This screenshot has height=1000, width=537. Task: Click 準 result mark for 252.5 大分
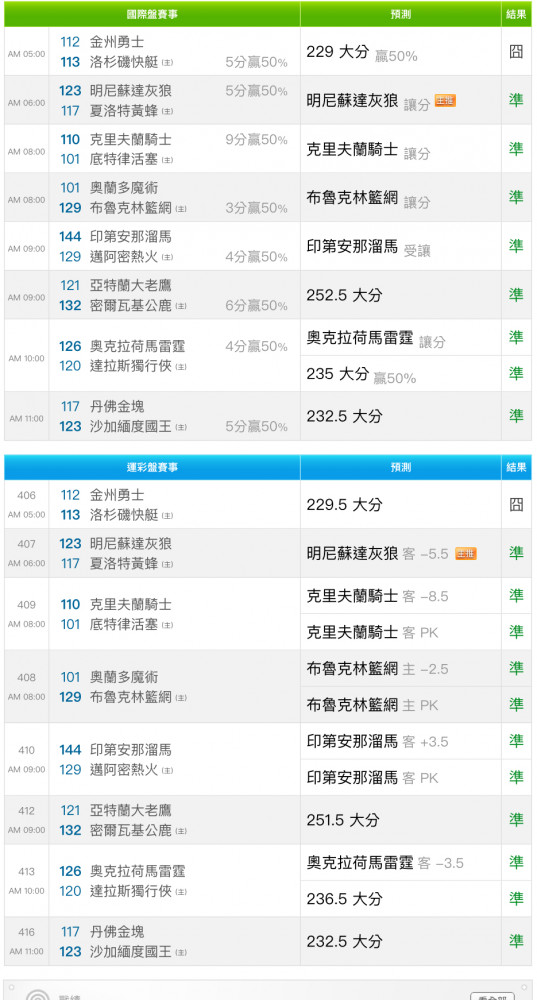[x=516, y=295]
